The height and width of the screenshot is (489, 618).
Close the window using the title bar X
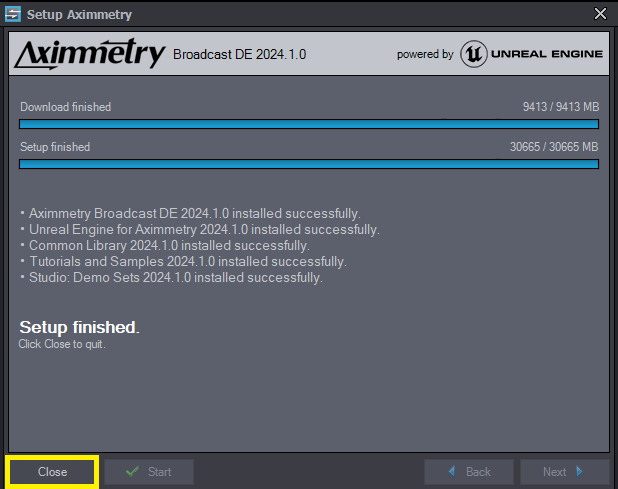click(x=600, y=14)
